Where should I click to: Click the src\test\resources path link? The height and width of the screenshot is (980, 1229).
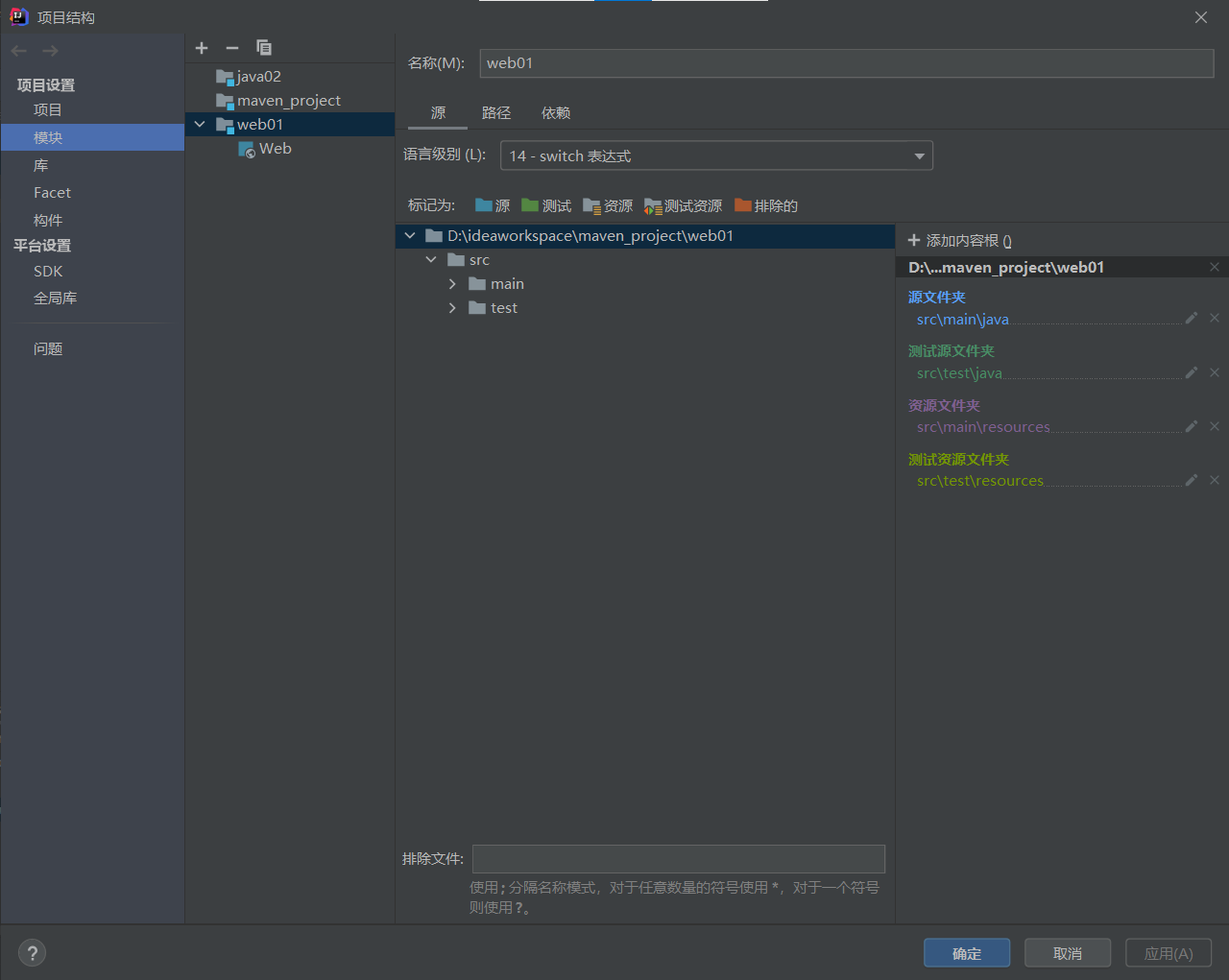[980, 481]
